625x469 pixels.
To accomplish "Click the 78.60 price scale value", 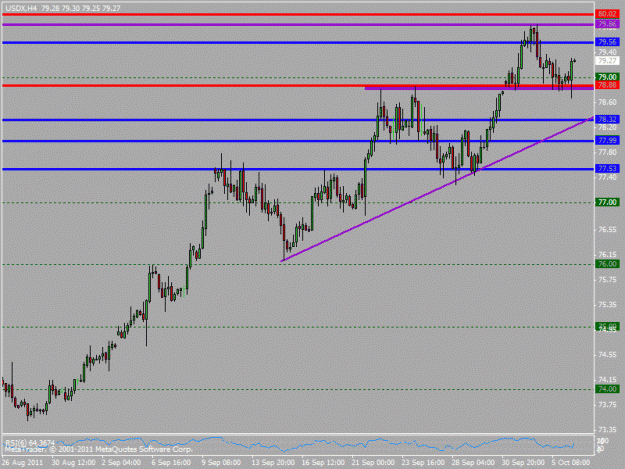I will [607, 102].
